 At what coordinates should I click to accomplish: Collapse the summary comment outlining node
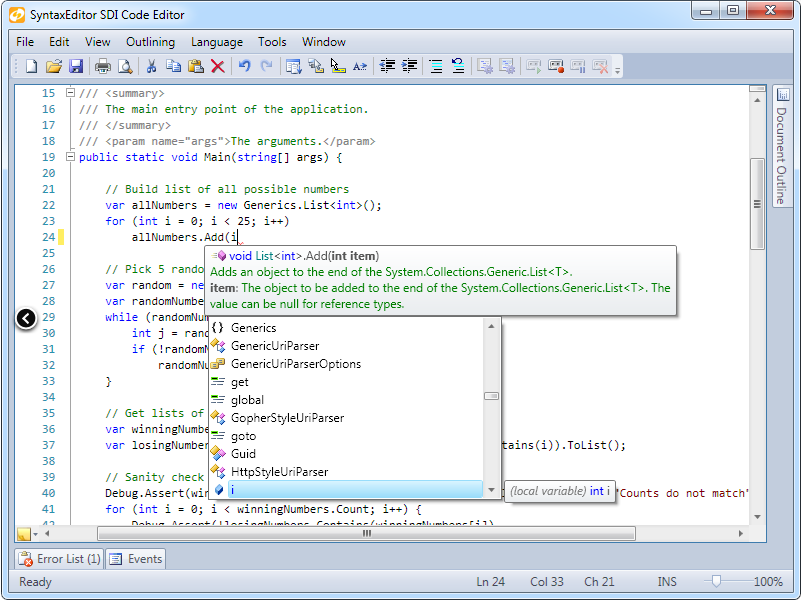click(70, 93)
